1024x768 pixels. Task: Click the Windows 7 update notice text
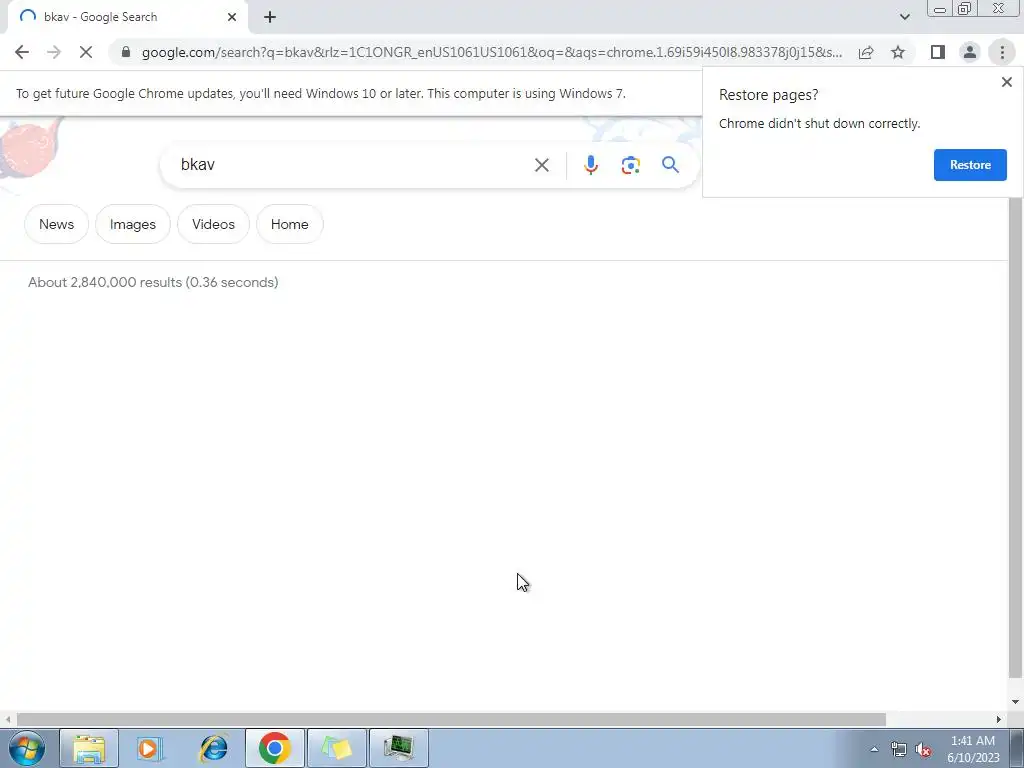pos(321,93)
